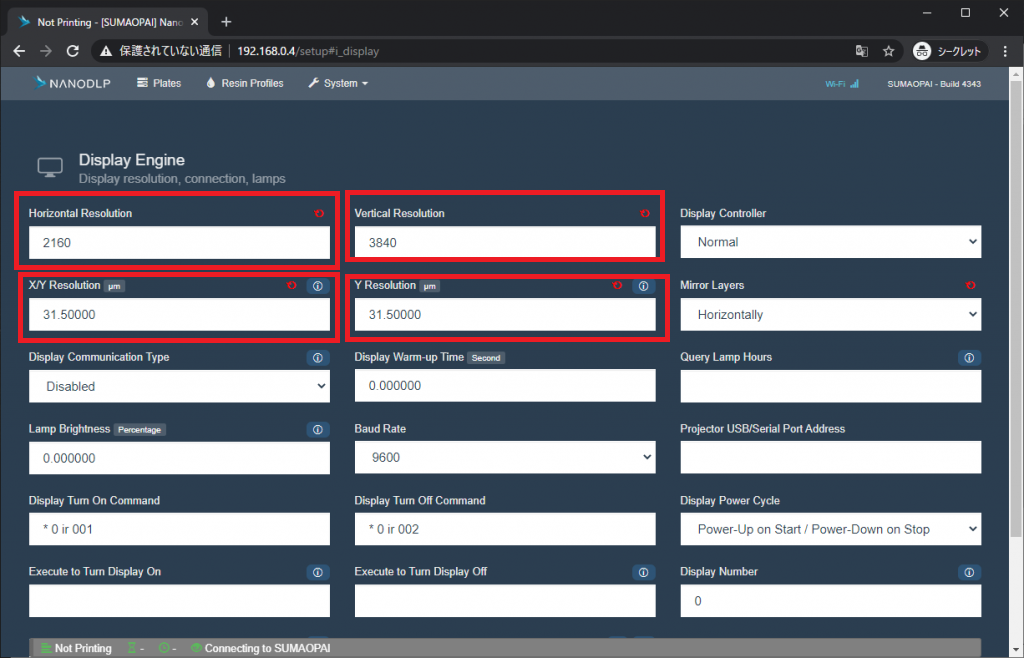The image size is (1024, 658).
Task: Show info for Display Number
Action: (x=969, y=572)
